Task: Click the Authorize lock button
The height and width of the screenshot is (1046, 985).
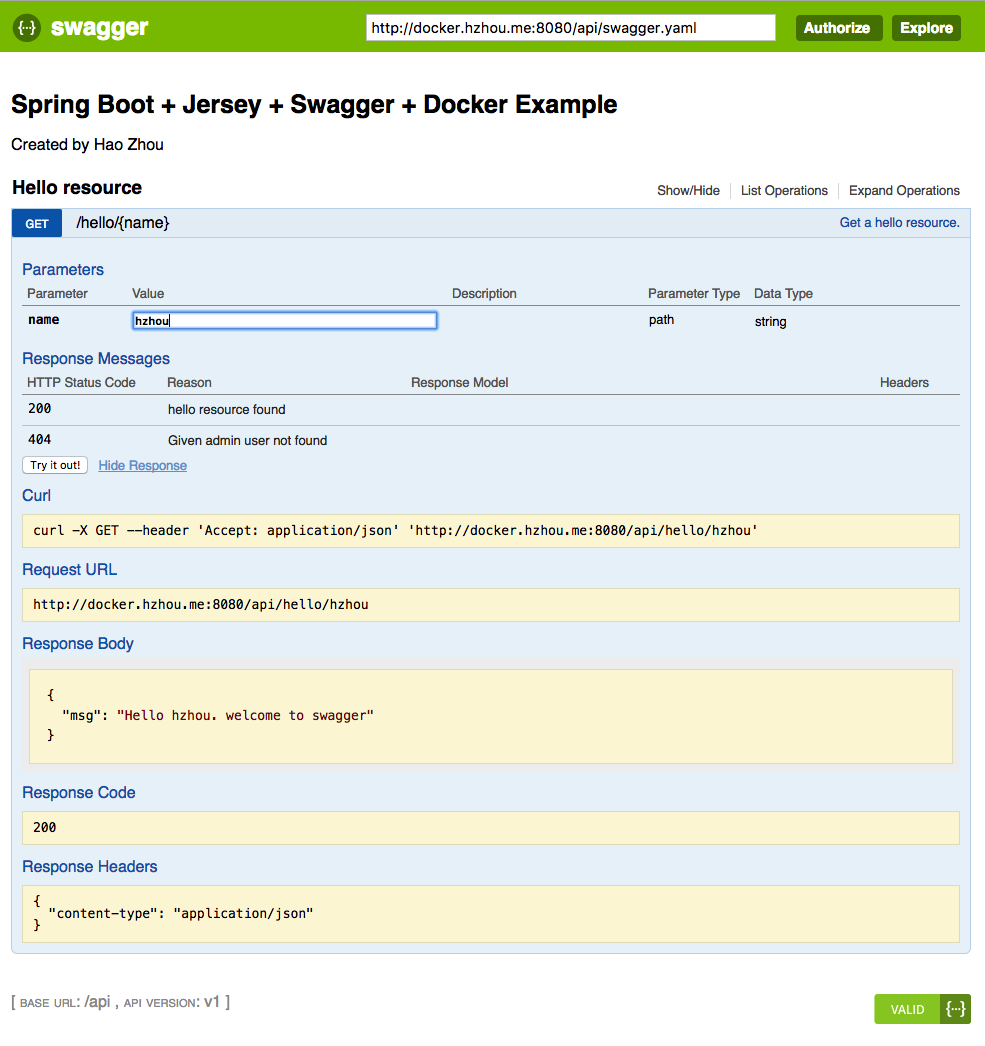Action: pyautogui.click(x=838, y=27)
